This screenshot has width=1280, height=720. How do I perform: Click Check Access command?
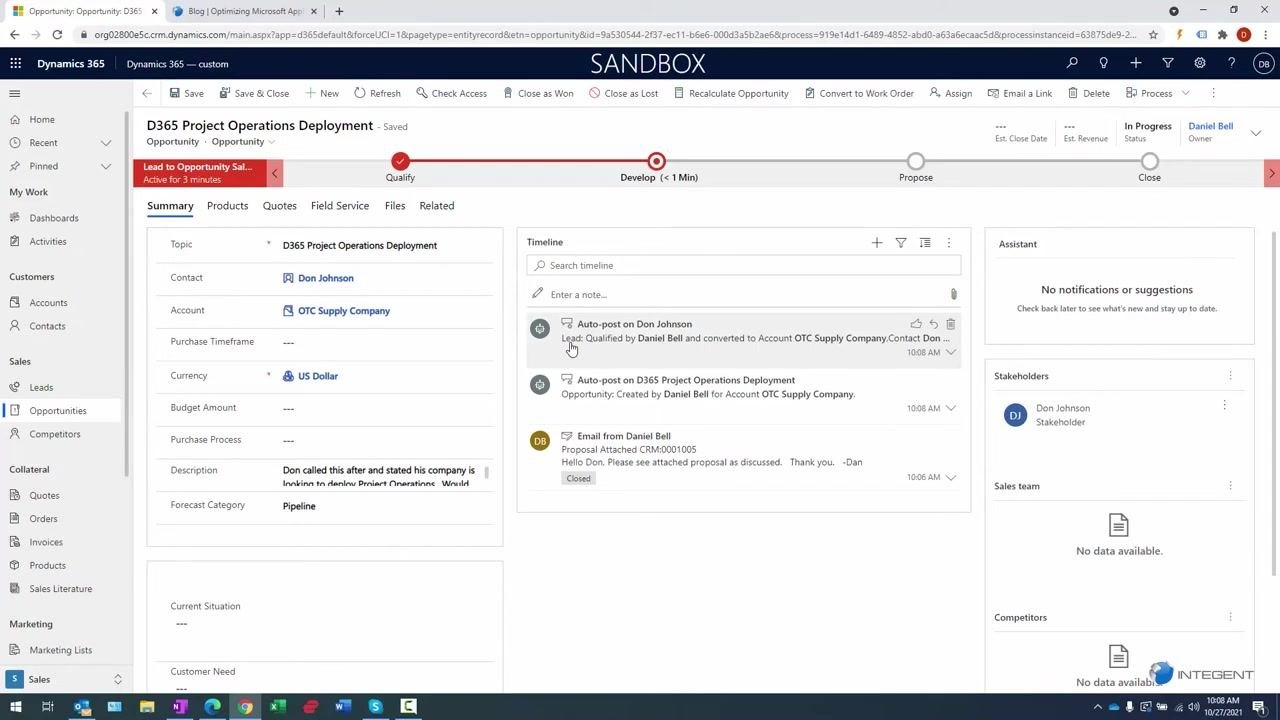[x=451, y=93]
